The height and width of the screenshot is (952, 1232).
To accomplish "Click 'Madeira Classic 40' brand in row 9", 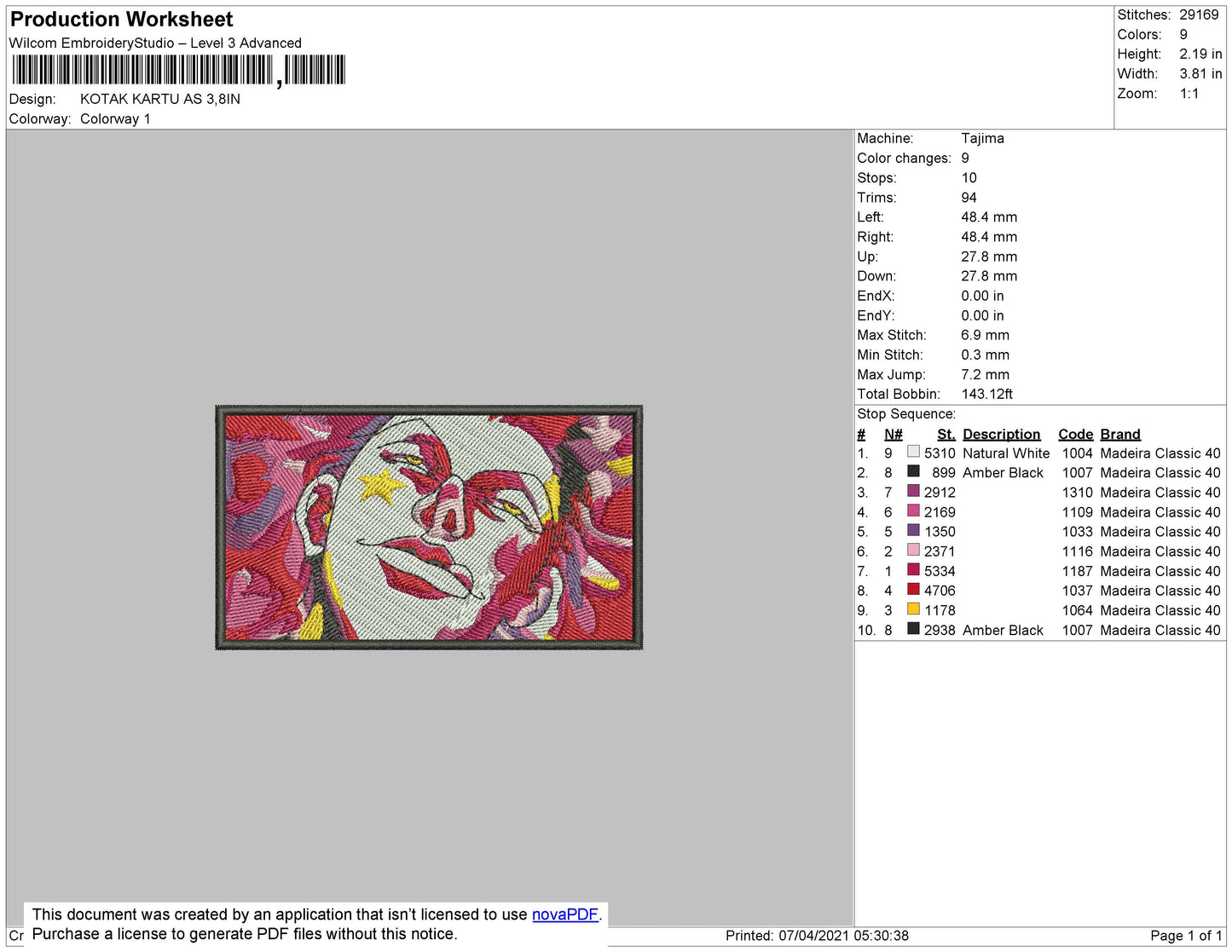I will [1160, 610].
